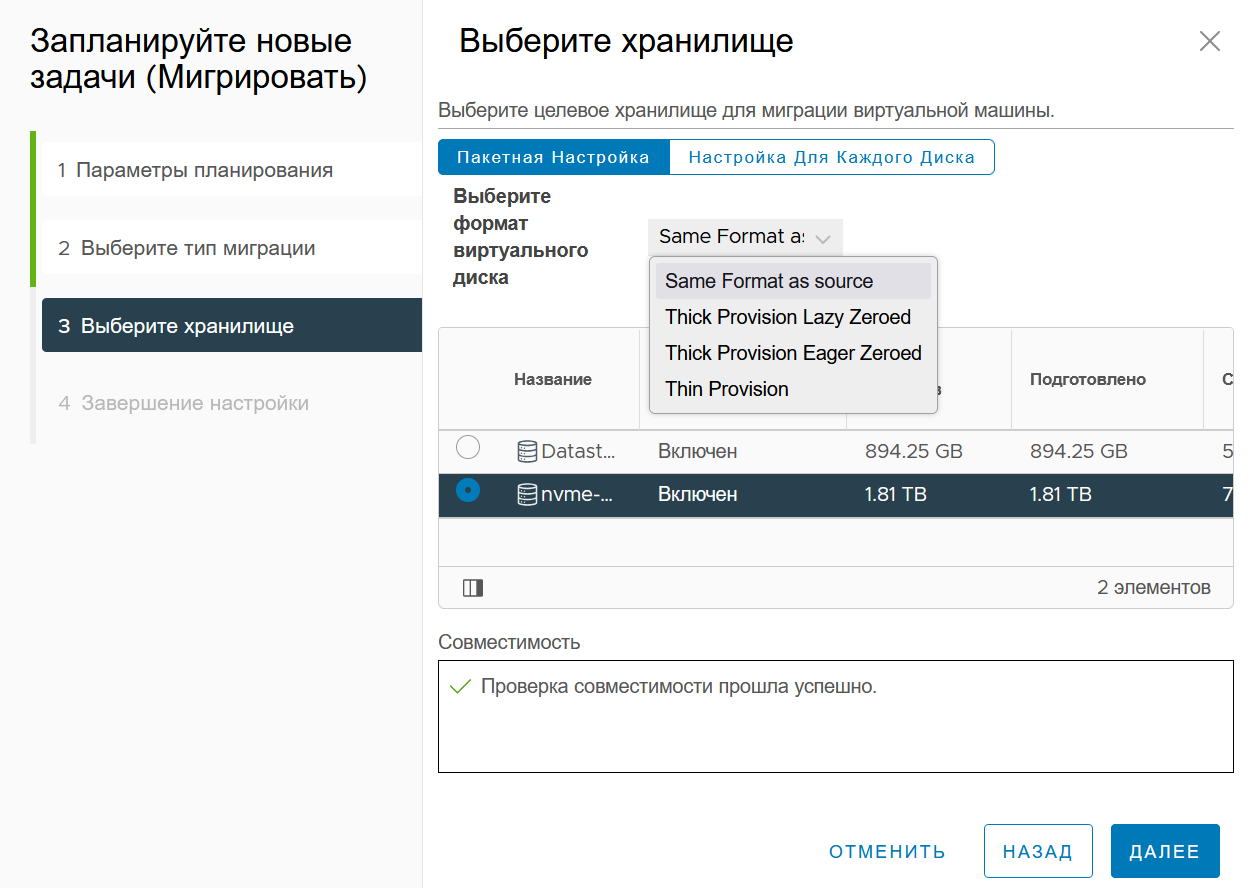1250x888 pixels.
Task: Close the migration wizard dialog
Action: [x=1210, y=41]
